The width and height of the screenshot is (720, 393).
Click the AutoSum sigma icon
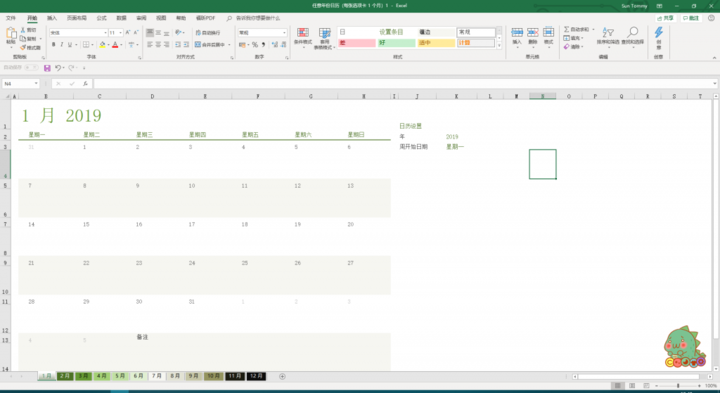pos(567,29)
